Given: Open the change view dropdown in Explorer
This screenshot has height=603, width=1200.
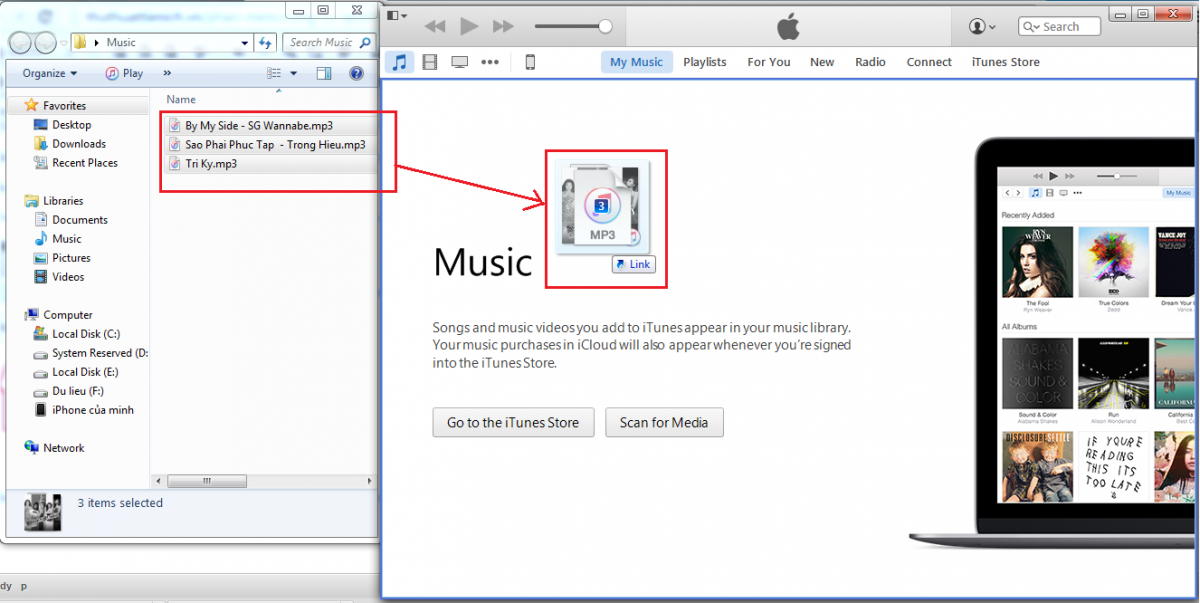Looking at the screenshot, I should tap(293, 73).
